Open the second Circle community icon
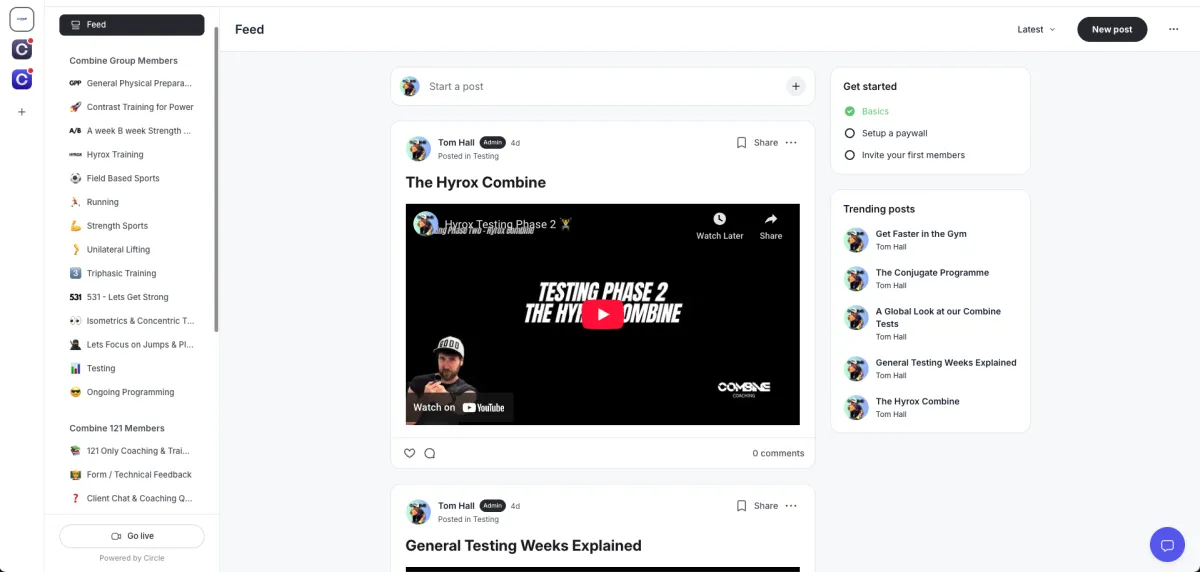 [22, 49]
